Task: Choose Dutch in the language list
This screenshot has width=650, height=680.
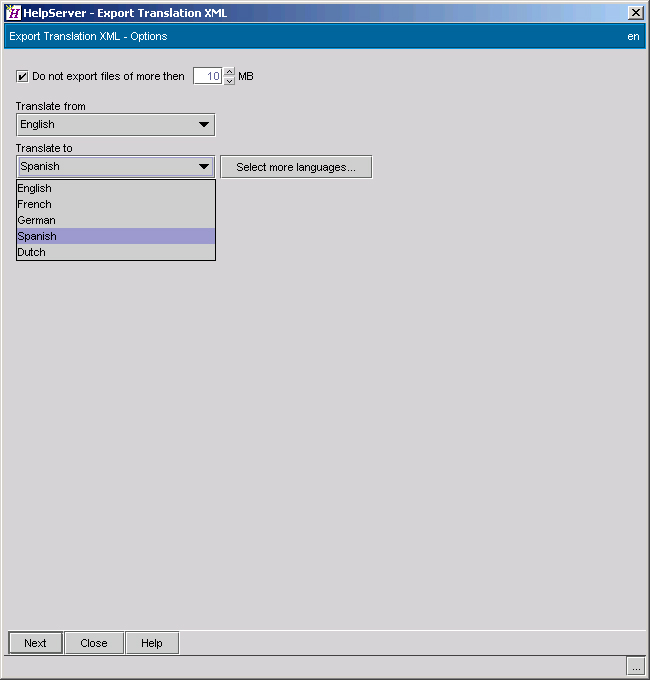Action: (x=116, y=252)
